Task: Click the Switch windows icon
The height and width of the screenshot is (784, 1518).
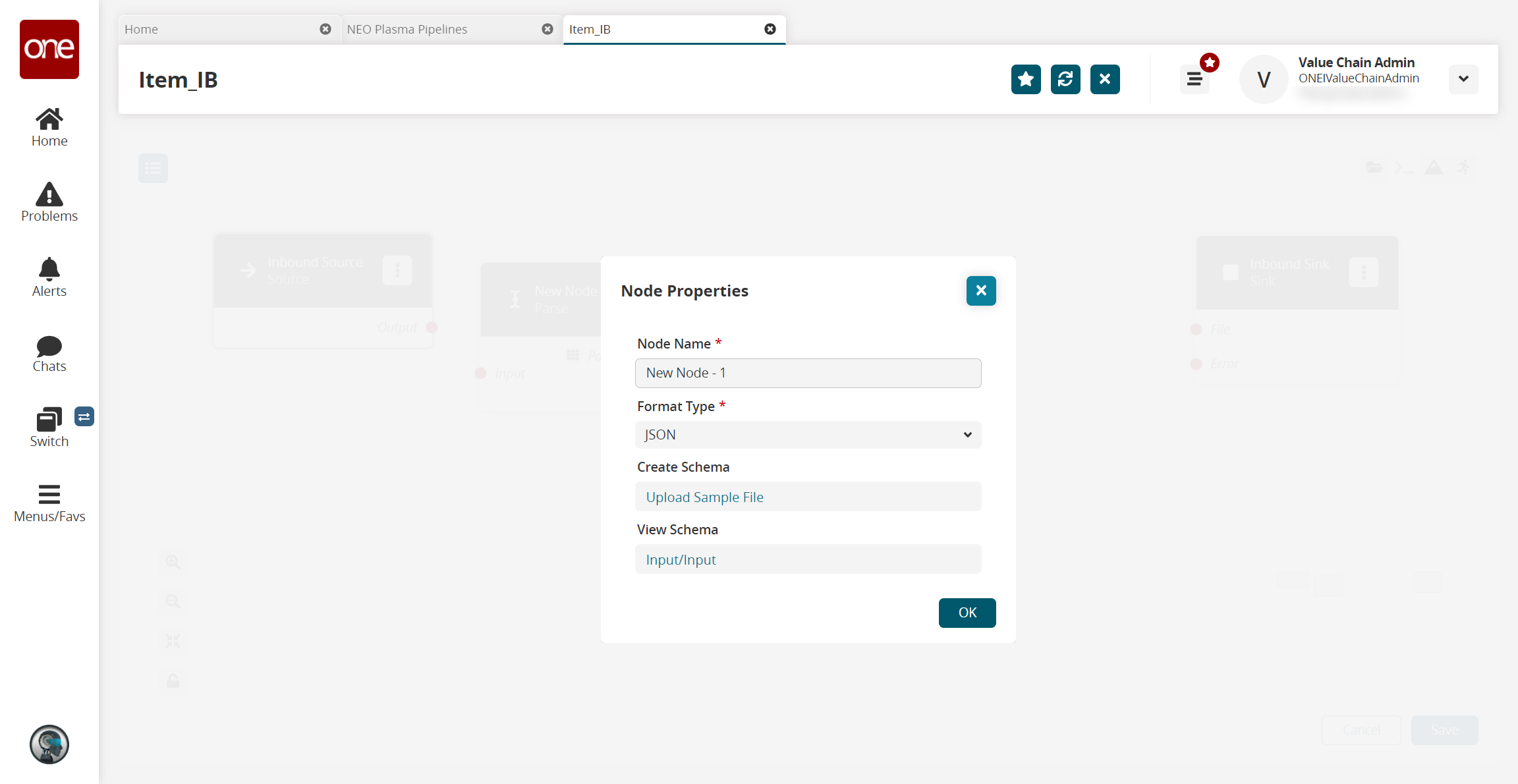Action: coord(49,428)
